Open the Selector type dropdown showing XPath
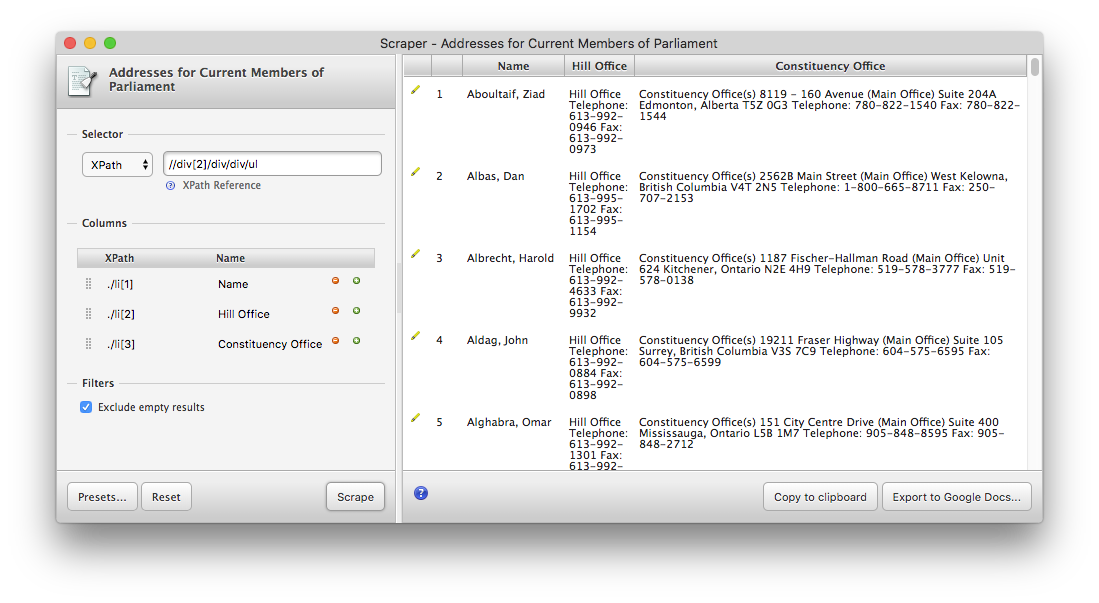 [x=117, y=165]
